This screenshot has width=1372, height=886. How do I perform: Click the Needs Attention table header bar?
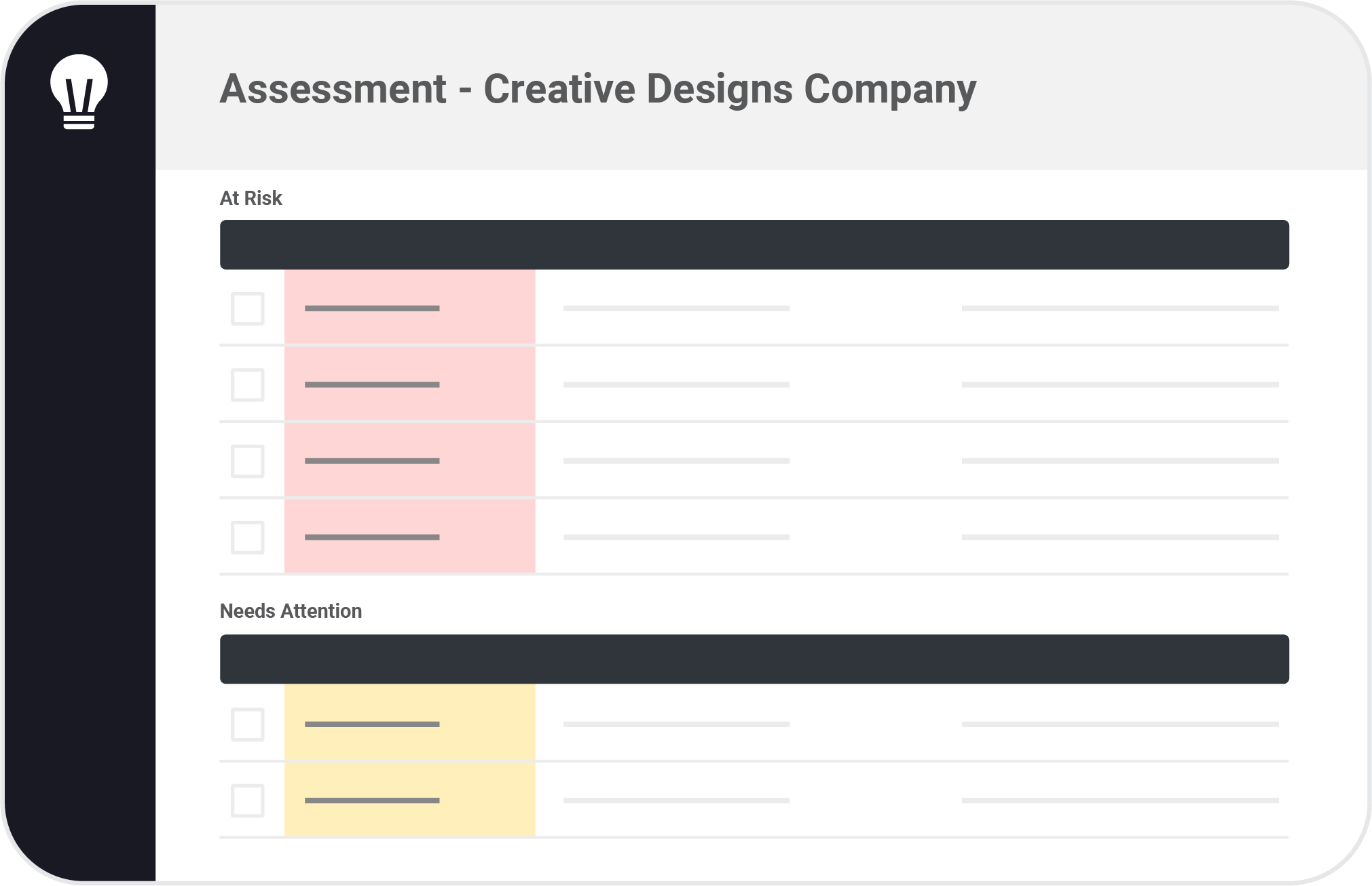[x=754, y=659]
